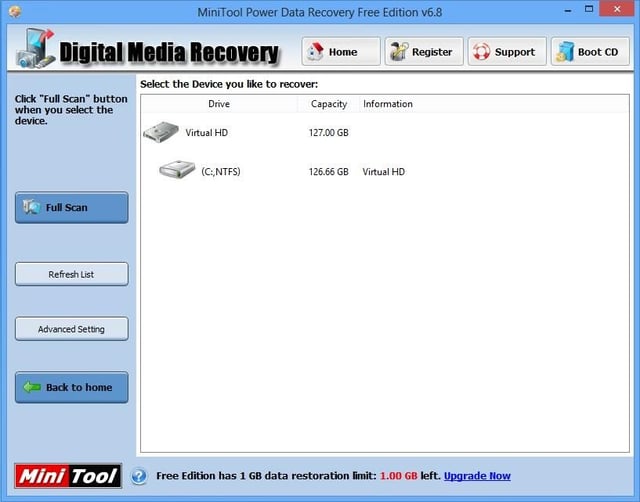The image size is (640, 502).
Task: Click the green Back to home arrow
Action: (x=32, y=387)
